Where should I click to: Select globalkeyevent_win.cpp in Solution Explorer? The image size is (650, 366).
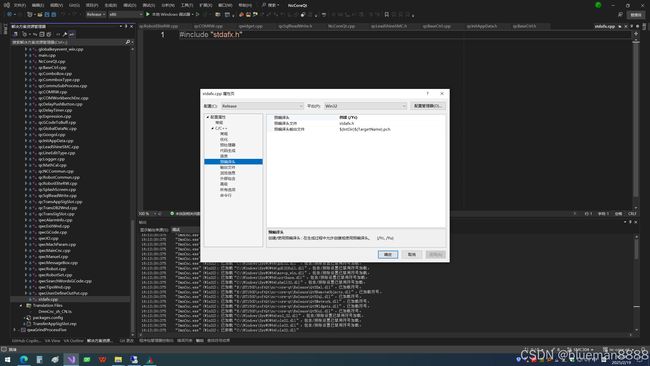pos(61,49)
